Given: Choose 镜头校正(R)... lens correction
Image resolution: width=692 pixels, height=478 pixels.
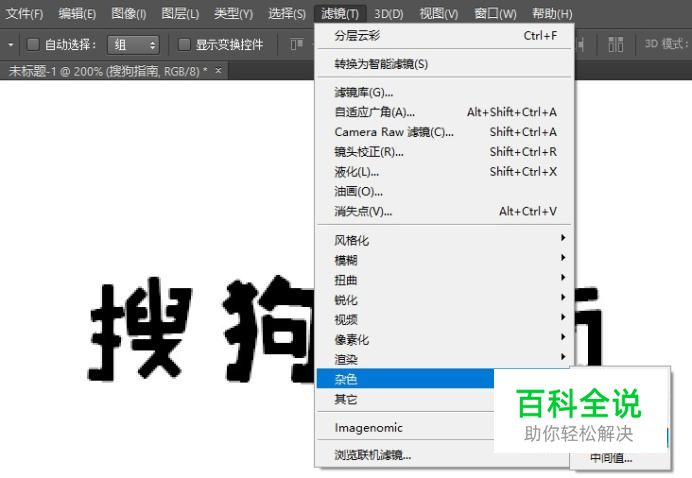Looking at the screenshot, I should coord(445,152).
